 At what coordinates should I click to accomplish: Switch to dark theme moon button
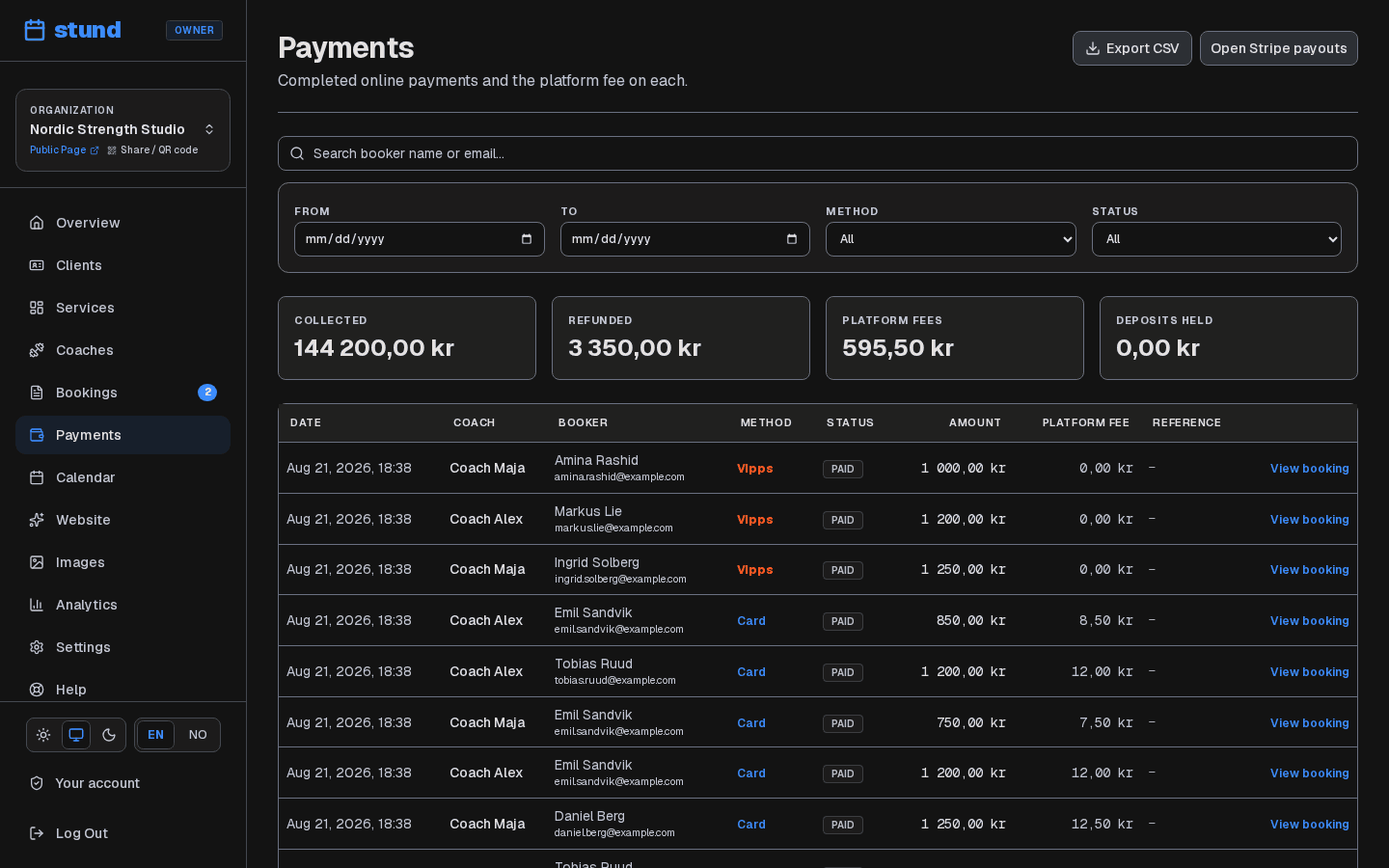(109, 735)
